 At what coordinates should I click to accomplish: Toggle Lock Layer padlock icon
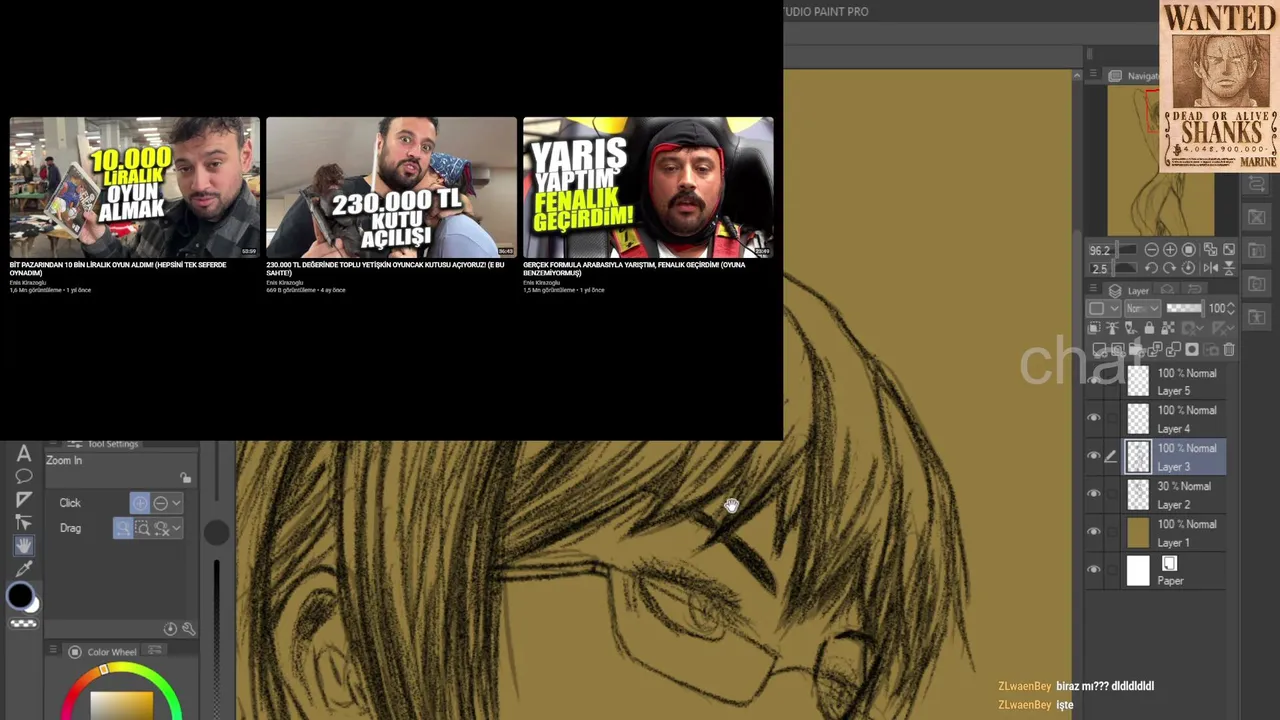[1149, 327]
